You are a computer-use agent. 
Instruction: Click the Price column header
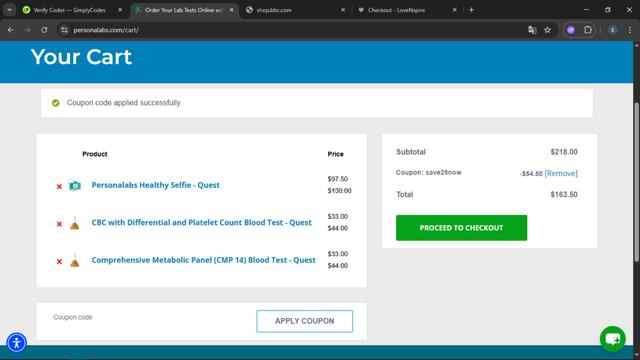[336, 154]
